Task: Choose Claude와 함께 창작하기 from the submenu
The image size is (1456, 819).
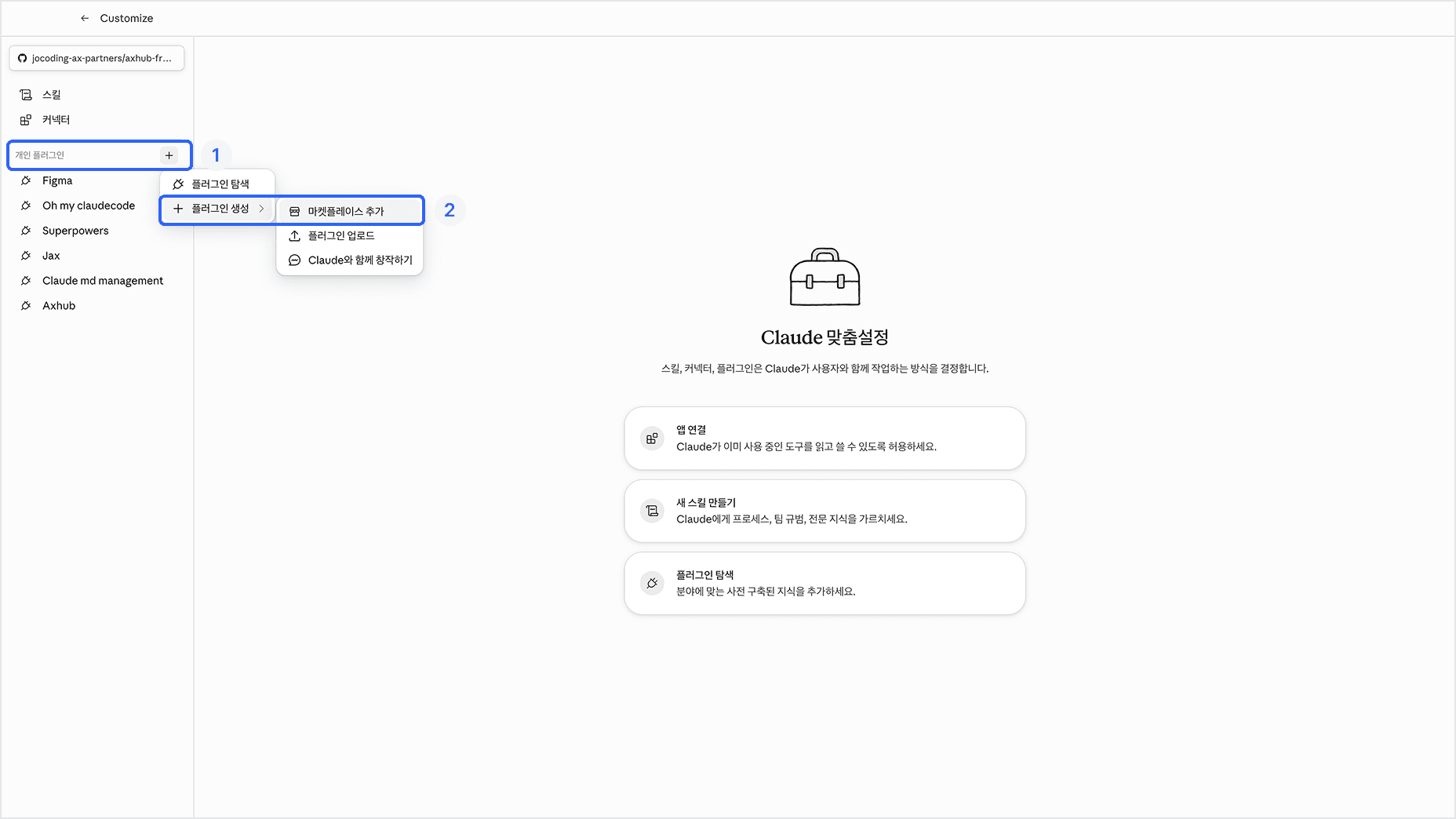Action: (350, 260)
